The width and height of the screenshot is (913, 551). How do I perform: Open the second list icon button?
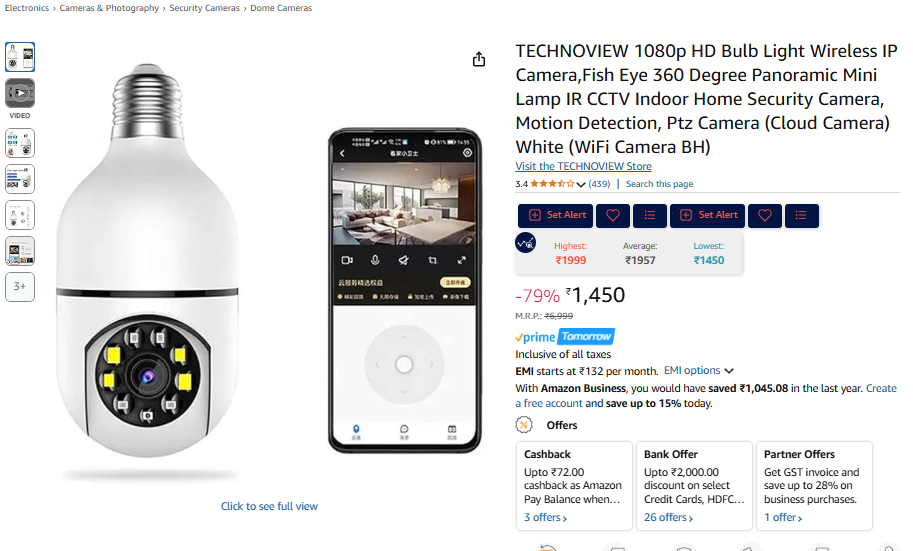801,216
